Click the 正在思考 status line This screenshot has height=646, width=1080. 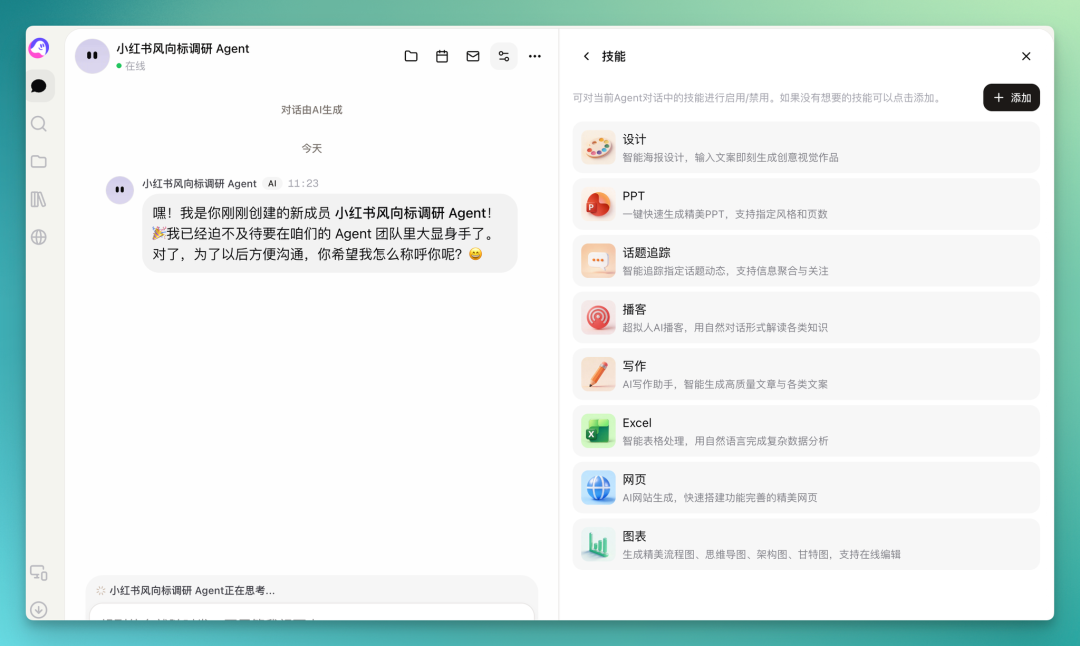(x=191, y=590)
